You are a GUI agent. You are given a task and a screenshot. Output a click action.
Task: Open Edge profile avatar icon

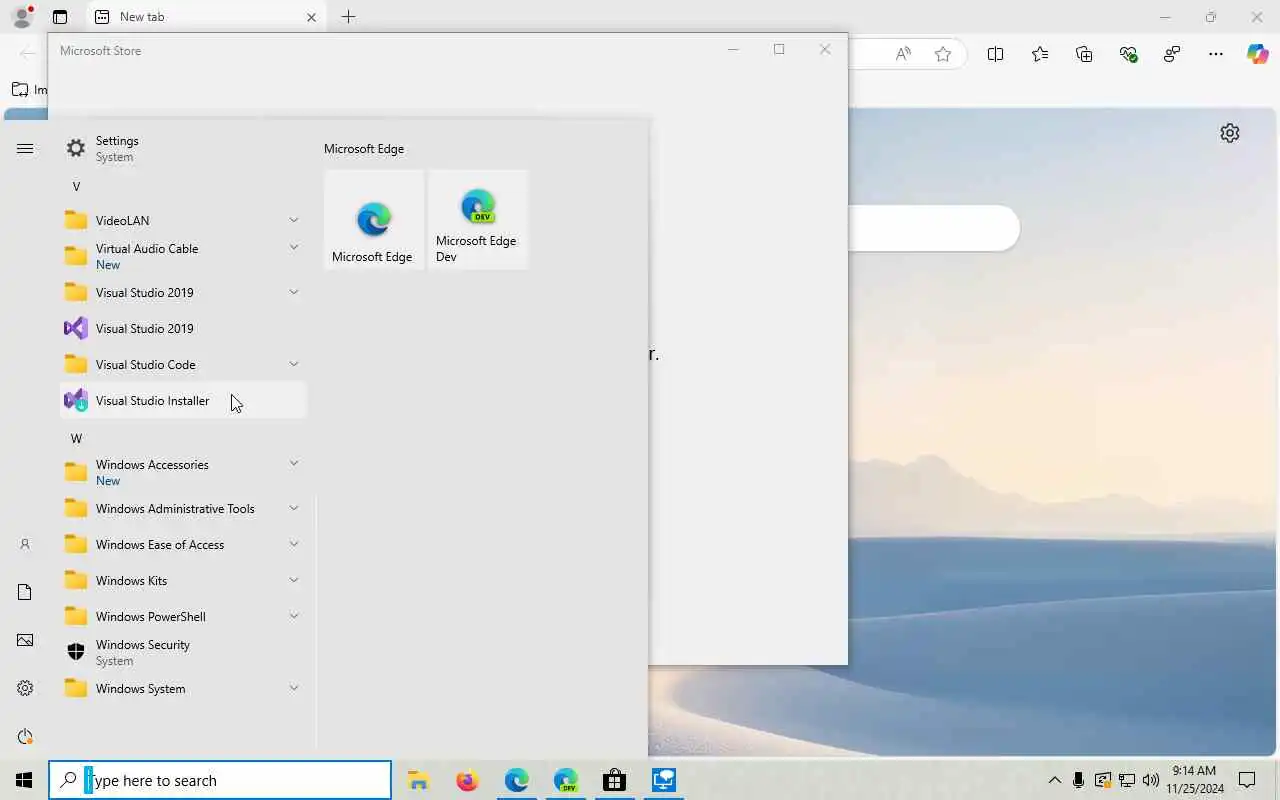[22, 17]
